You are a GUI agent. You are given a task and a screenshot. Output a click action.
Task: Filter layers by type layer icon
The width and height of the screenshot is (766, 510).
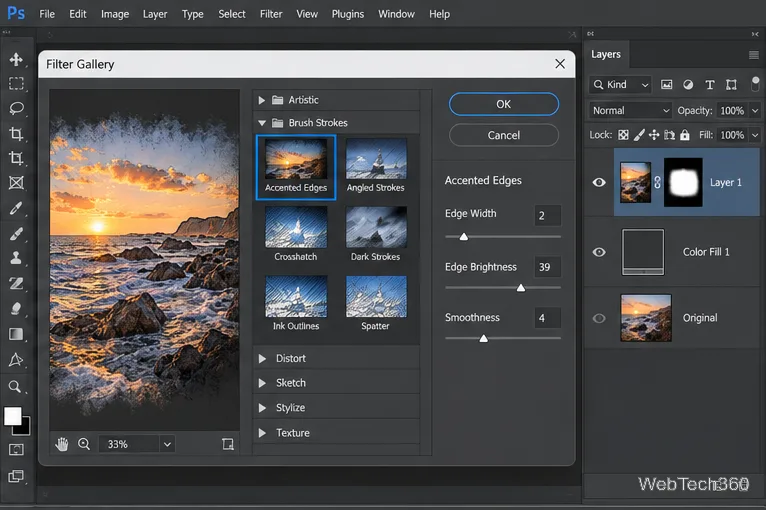click(710, 85)
